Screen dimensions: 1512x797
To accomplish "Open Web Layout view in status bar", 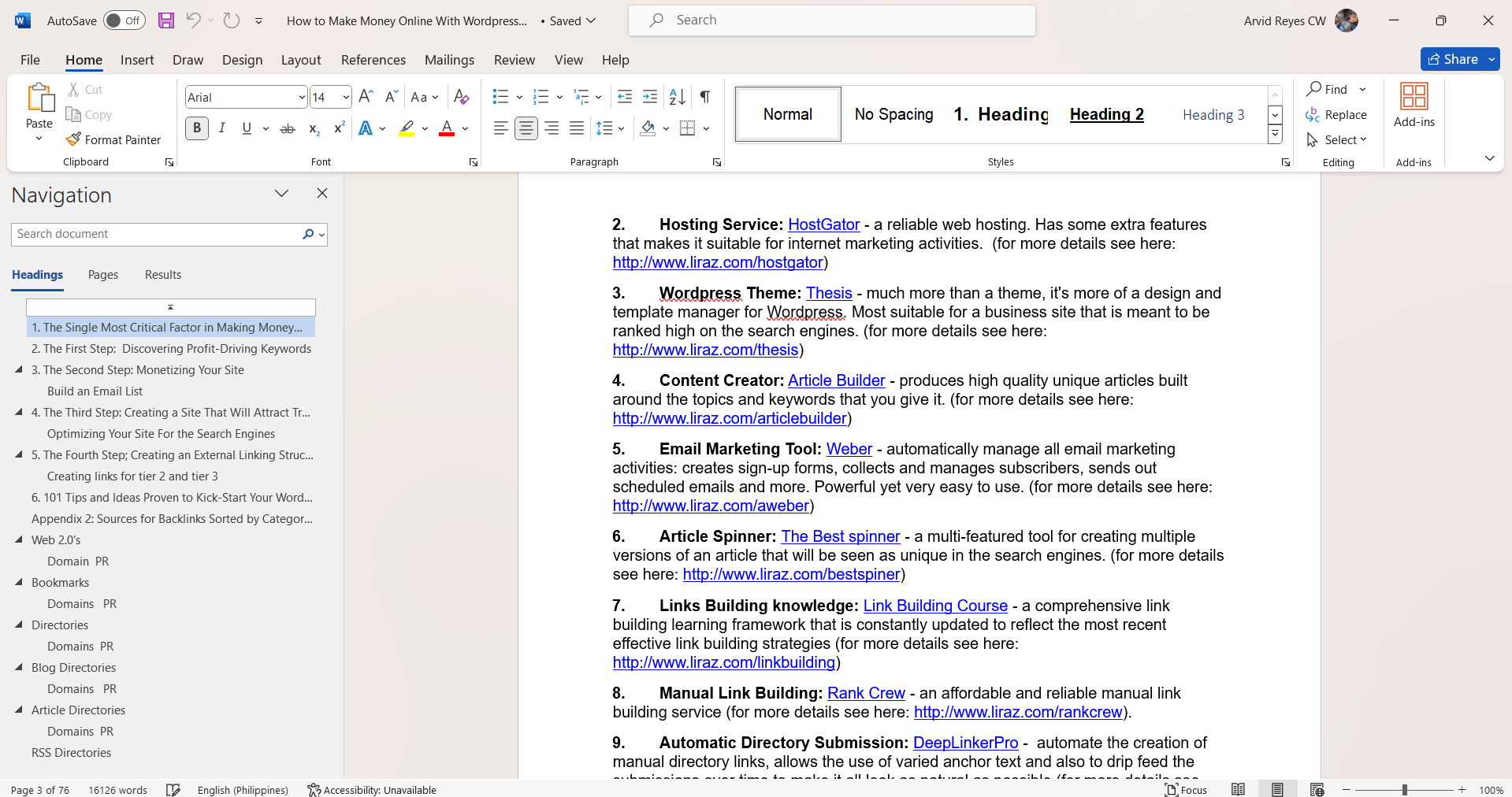I will 1317,789.
